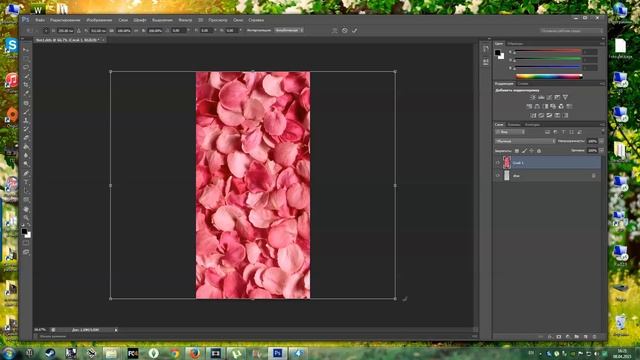Toggle layer filtering switch
The image size is (640, 360).
coord(602,132)
